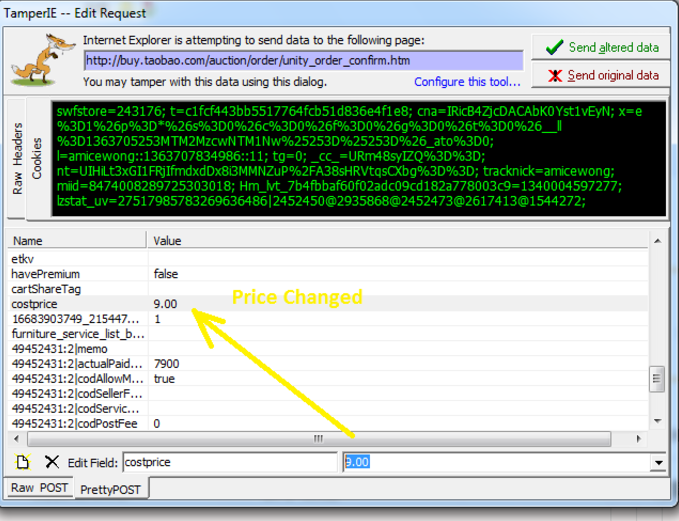Click the TamperIE fox logo
Viewport: 679px width, 521px height.
(43, 59)
